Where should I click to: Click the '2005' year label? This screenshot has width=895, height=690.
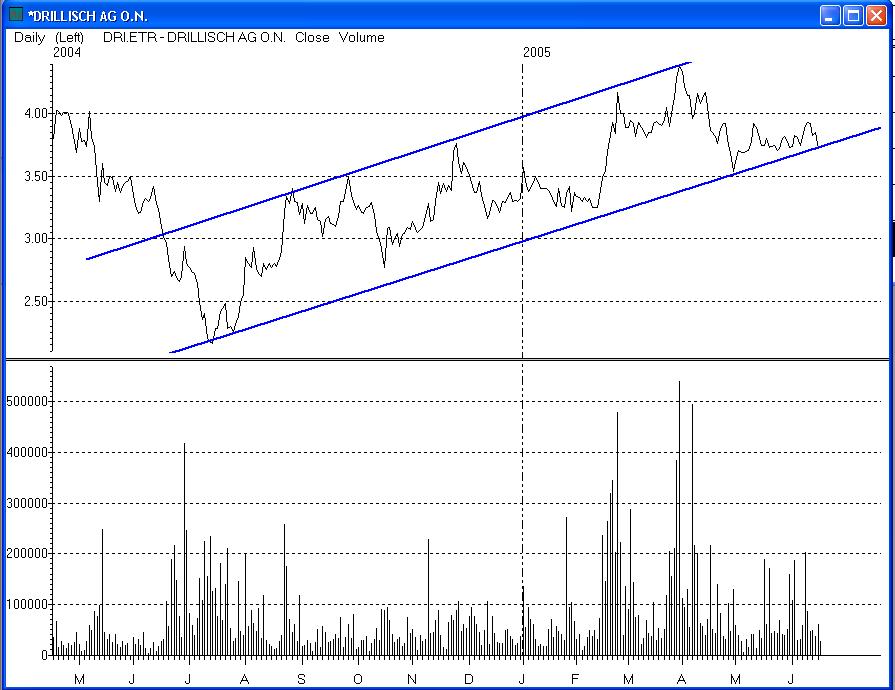[537, 53]
